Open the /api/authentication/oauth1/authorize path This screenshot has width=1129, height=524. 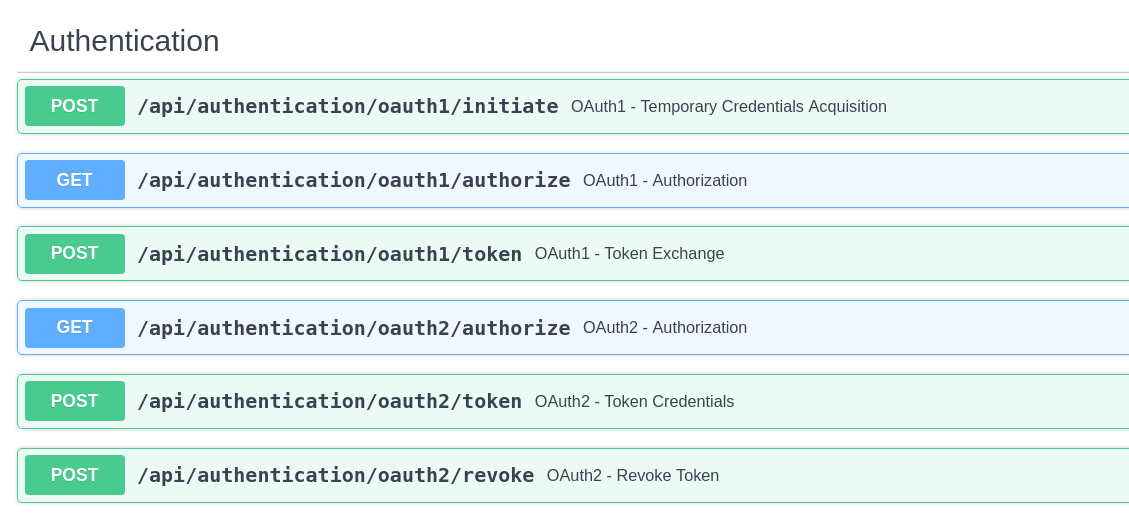tap(353, 180)
